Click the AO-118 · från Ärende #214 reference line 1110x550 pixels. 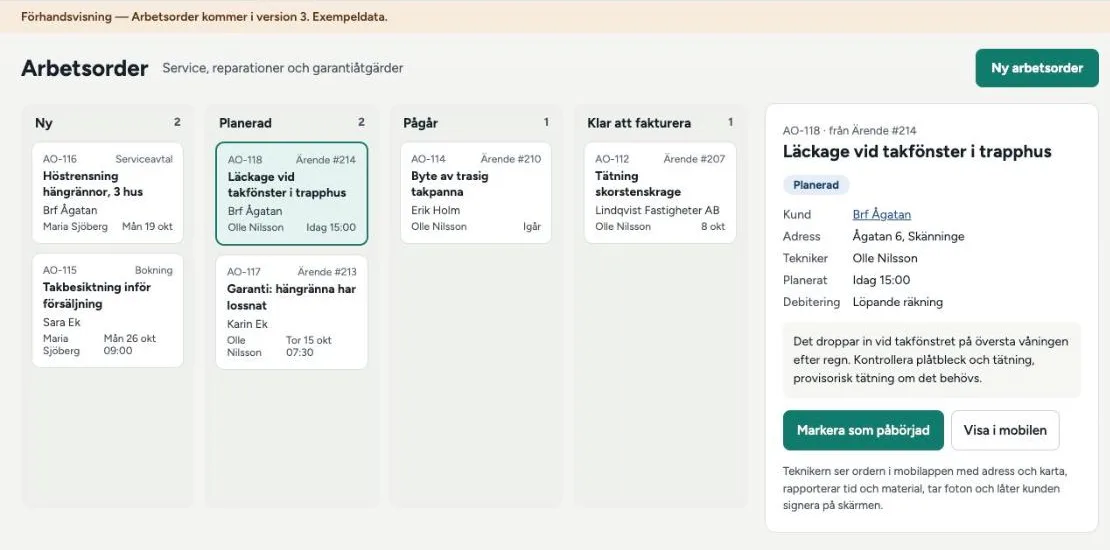coord(849,130)
